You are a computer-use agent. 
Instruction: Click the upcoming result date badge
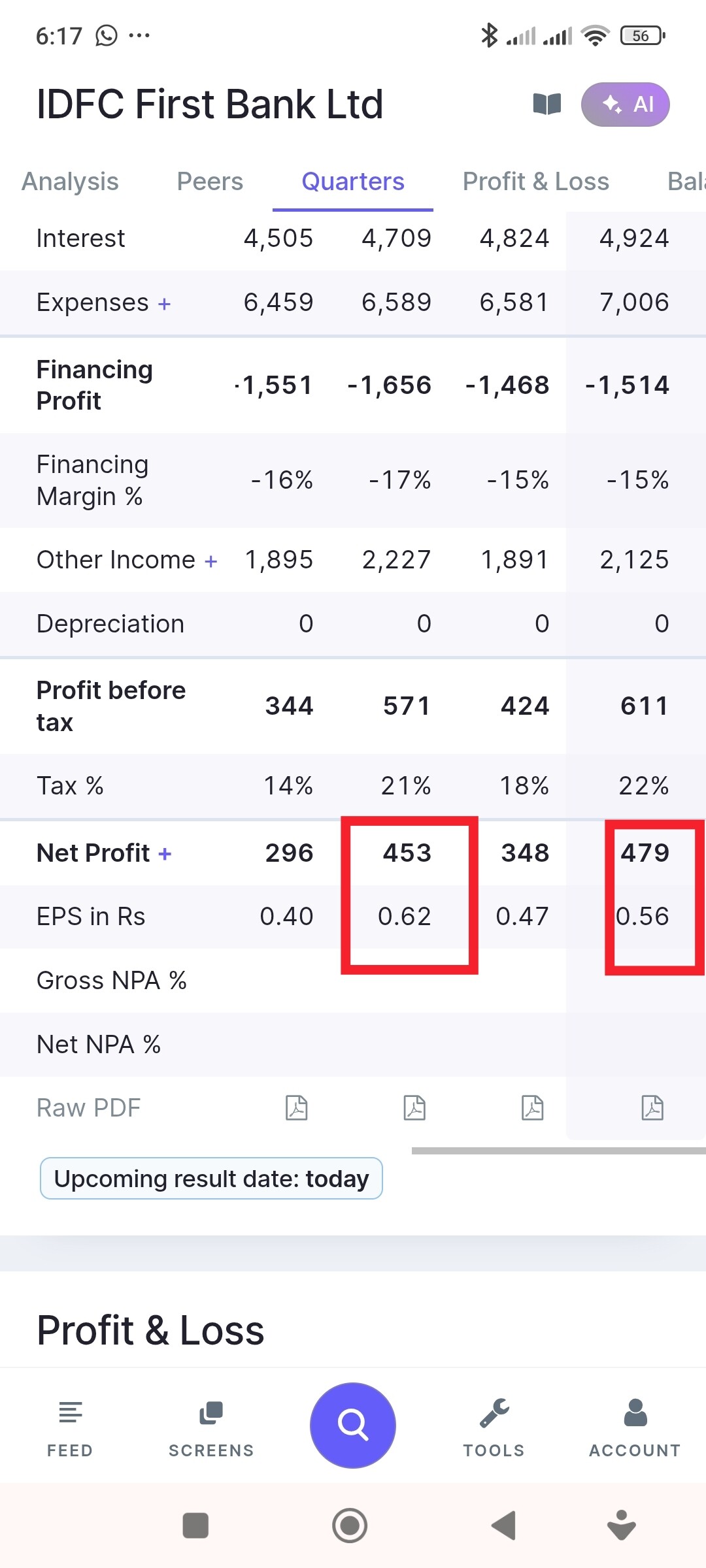click(x=211, y=1179)
